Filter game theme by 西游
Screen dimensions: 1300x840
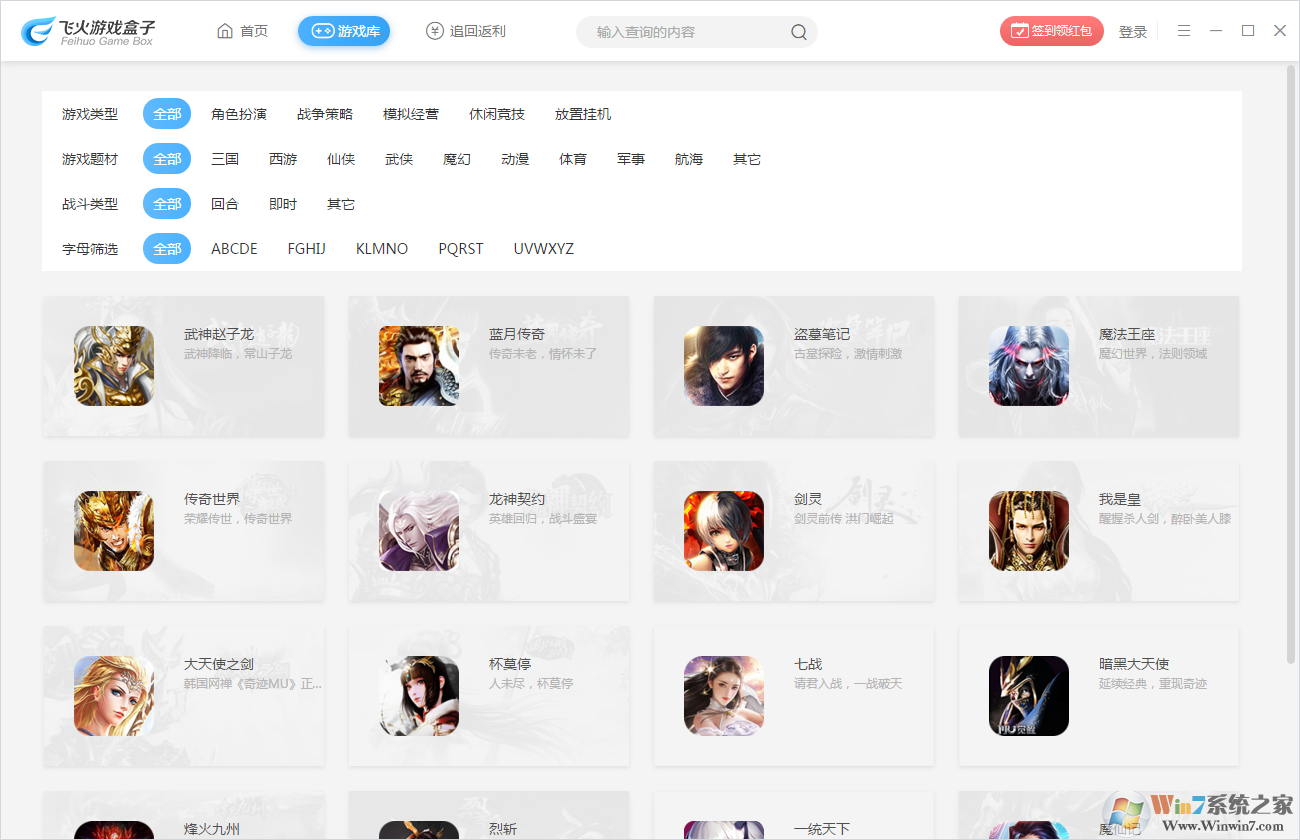[x=283, y=159]
